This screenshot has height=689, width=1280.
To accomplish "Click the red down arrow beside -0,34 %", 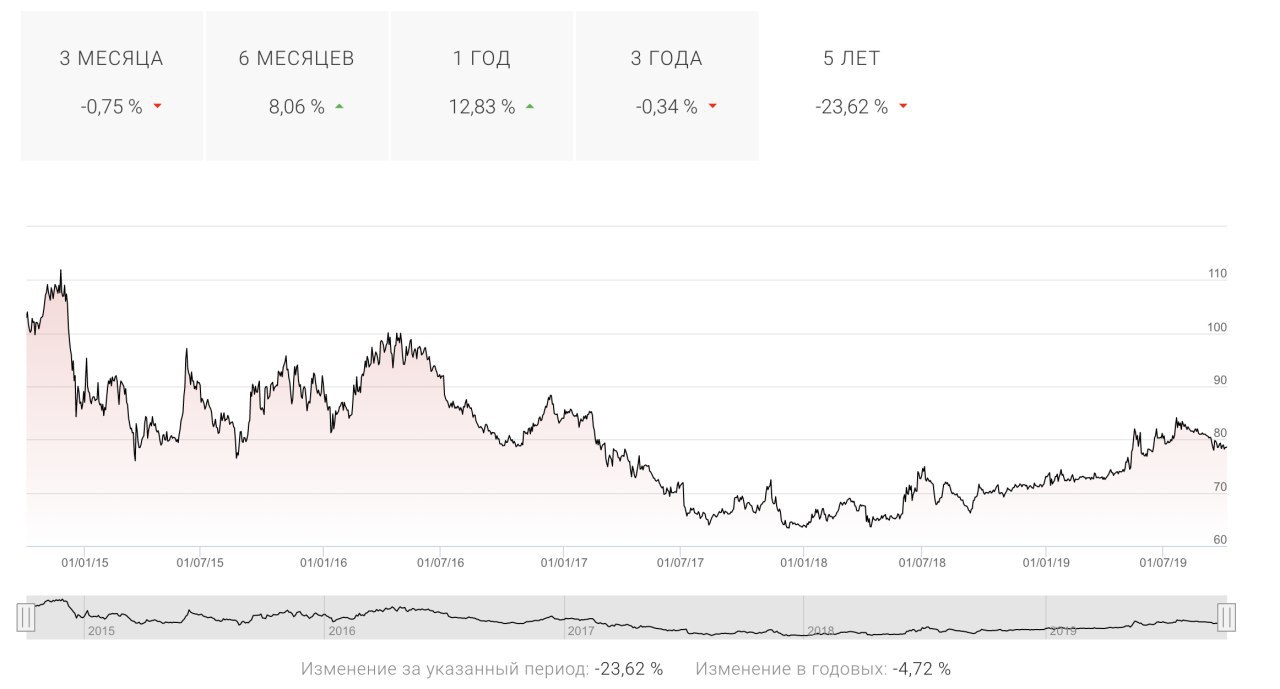I will 712,106.
